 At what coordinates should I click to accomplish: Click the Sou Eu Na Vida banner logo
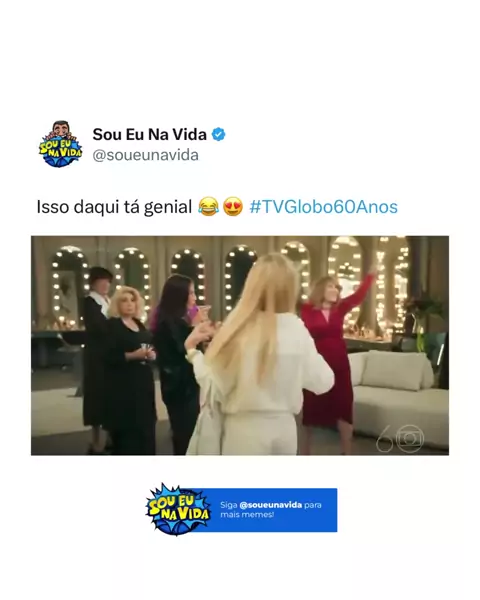point(178,509)
